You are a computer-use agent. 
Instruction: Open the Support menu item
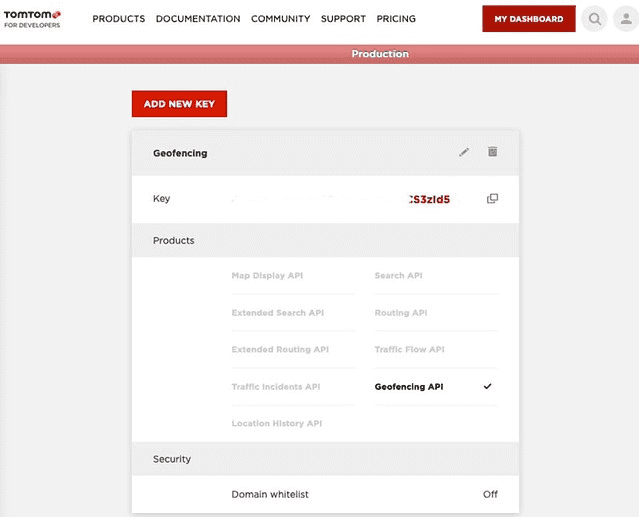(x=343, y=19)
